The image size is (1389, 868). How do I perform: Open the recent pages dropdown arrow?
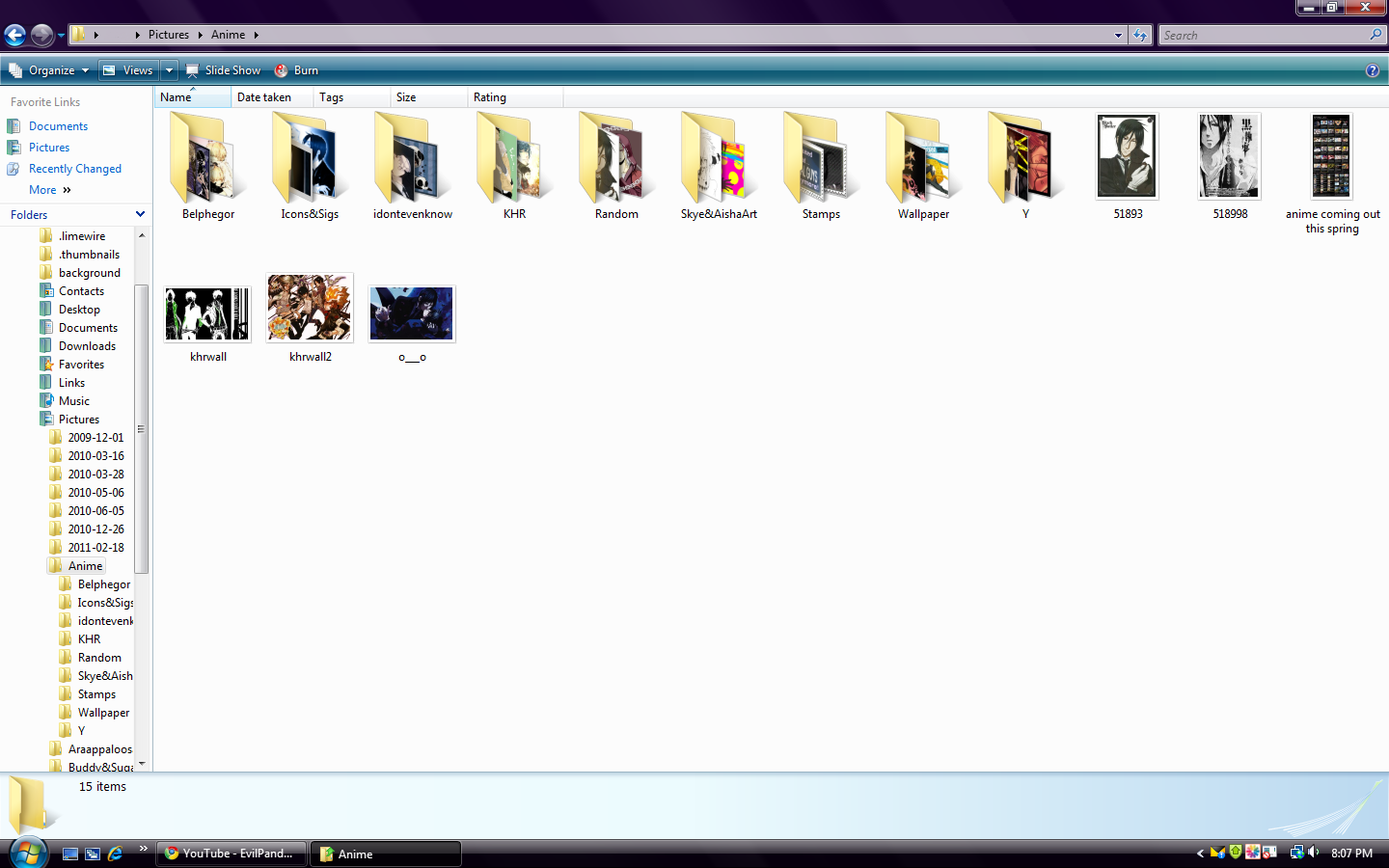pos(61,36)
